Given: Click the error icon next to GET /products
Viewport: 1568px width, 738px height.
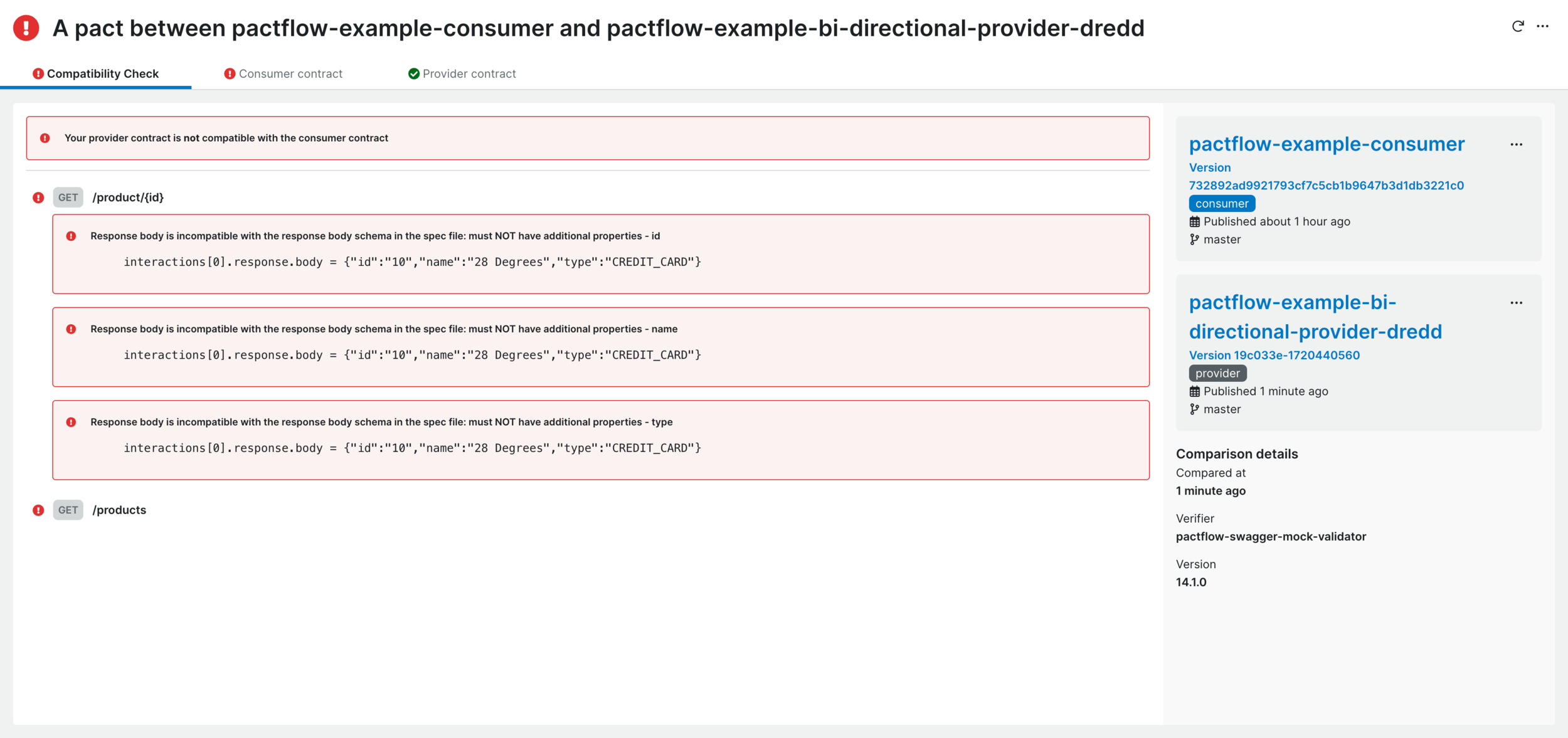Looking at the screenshot, I should [x=40, y=510].
